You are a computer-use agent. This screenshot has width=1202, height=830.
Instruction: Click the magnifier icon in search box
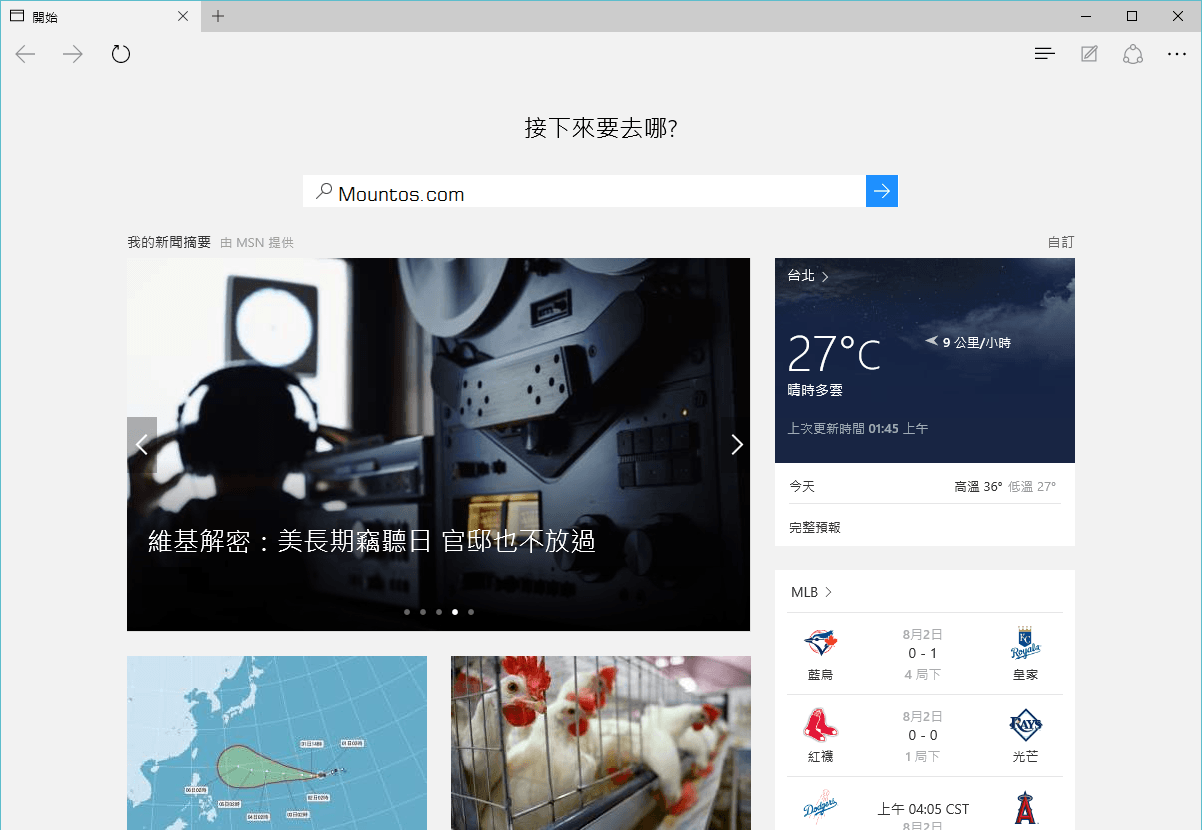coord(323,191)
